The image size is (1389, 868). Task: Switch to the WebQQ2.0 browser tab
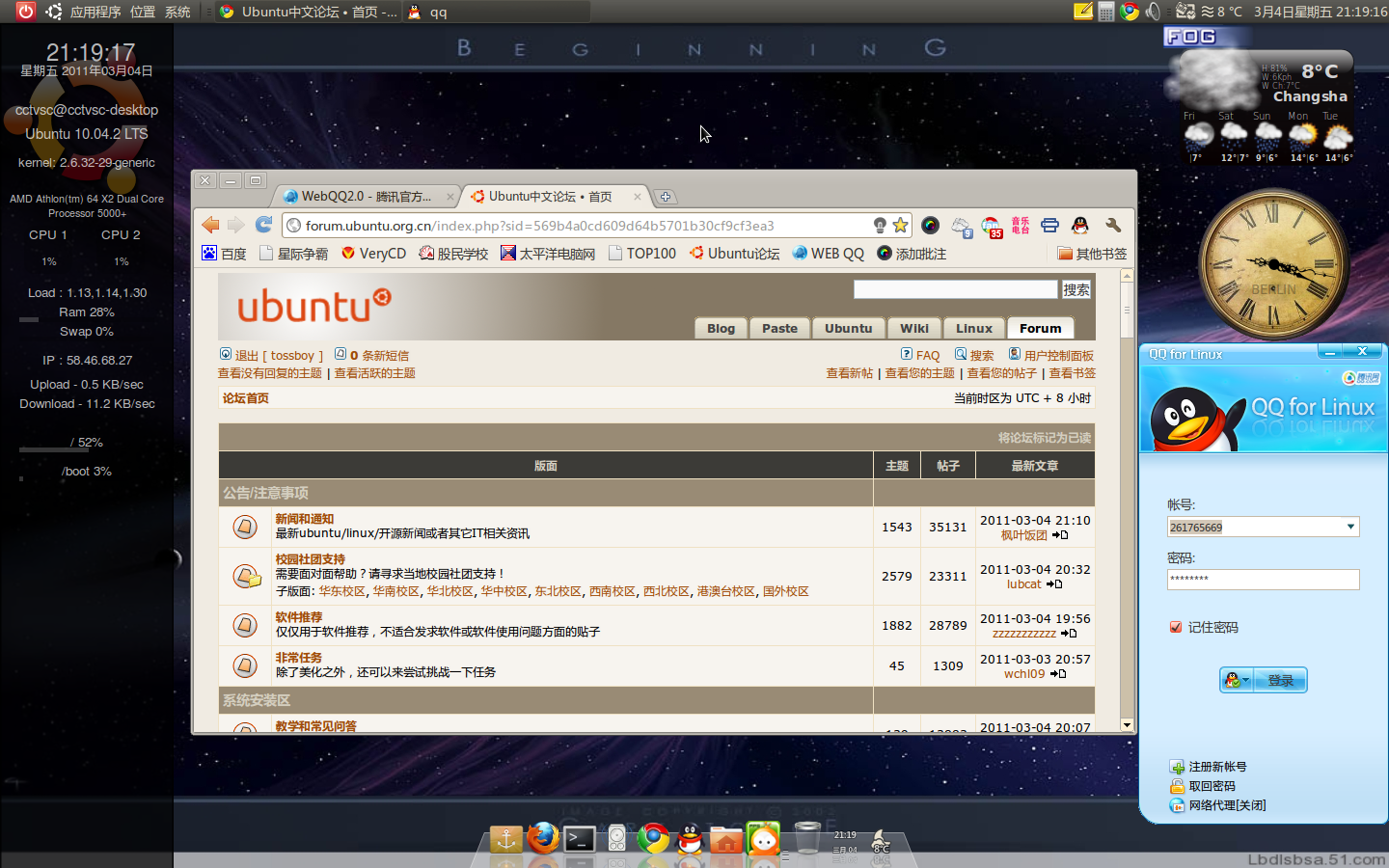click(367, 196)
